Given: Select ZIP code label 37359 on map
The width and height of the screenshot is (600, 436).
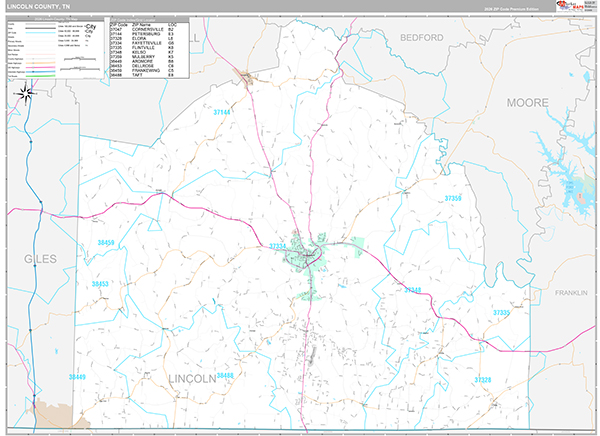Looking at the screenshot, I should coord(453,199).
